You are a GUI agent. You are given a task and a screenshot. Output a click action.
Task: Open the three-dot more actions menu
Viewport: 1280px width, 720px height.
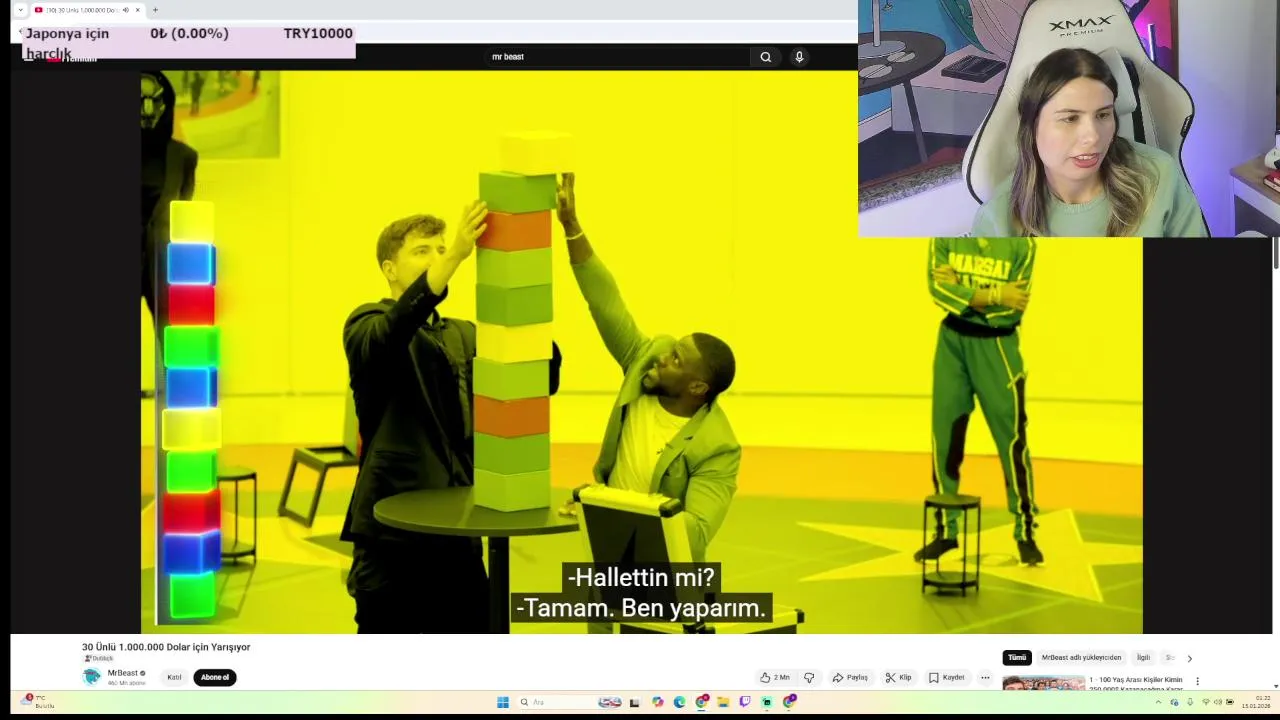coord(985,677)
